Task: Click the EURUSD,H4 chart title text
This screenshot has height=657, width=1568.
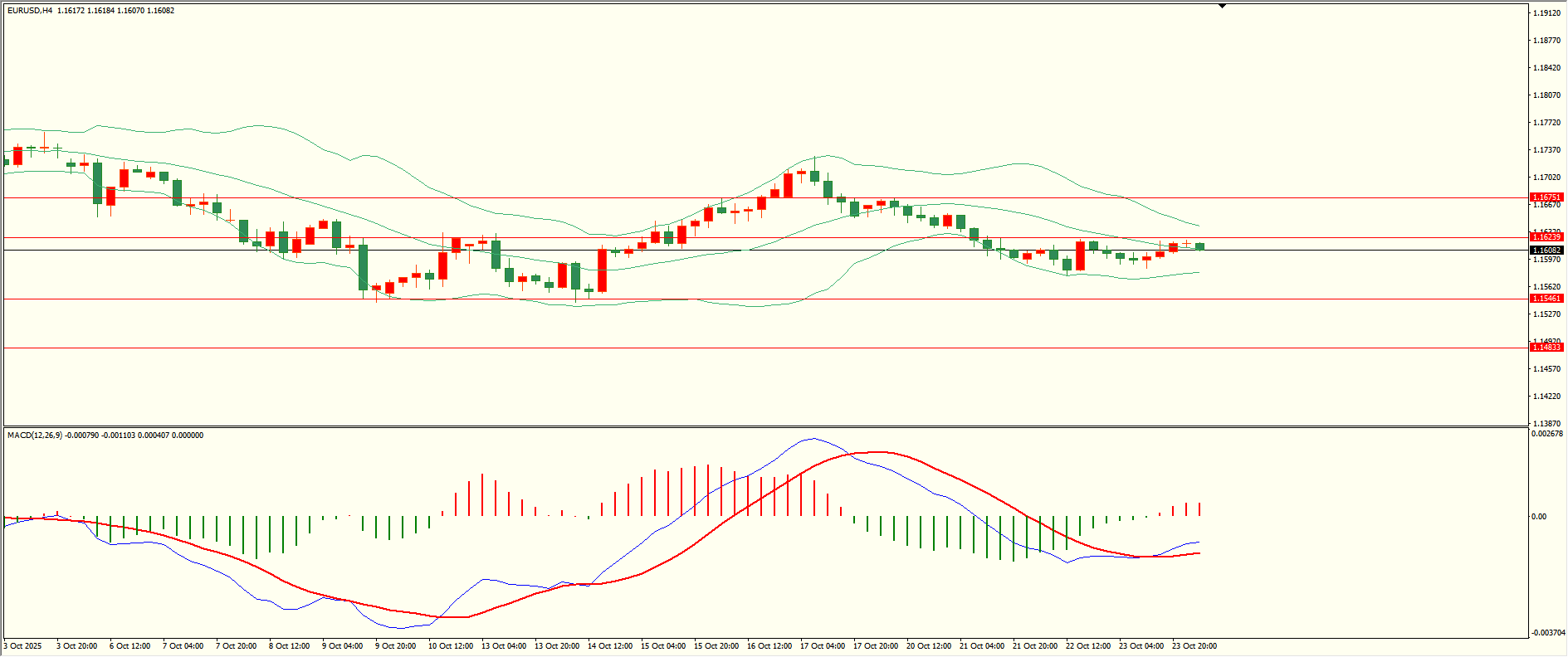Action: coord(30,11)
